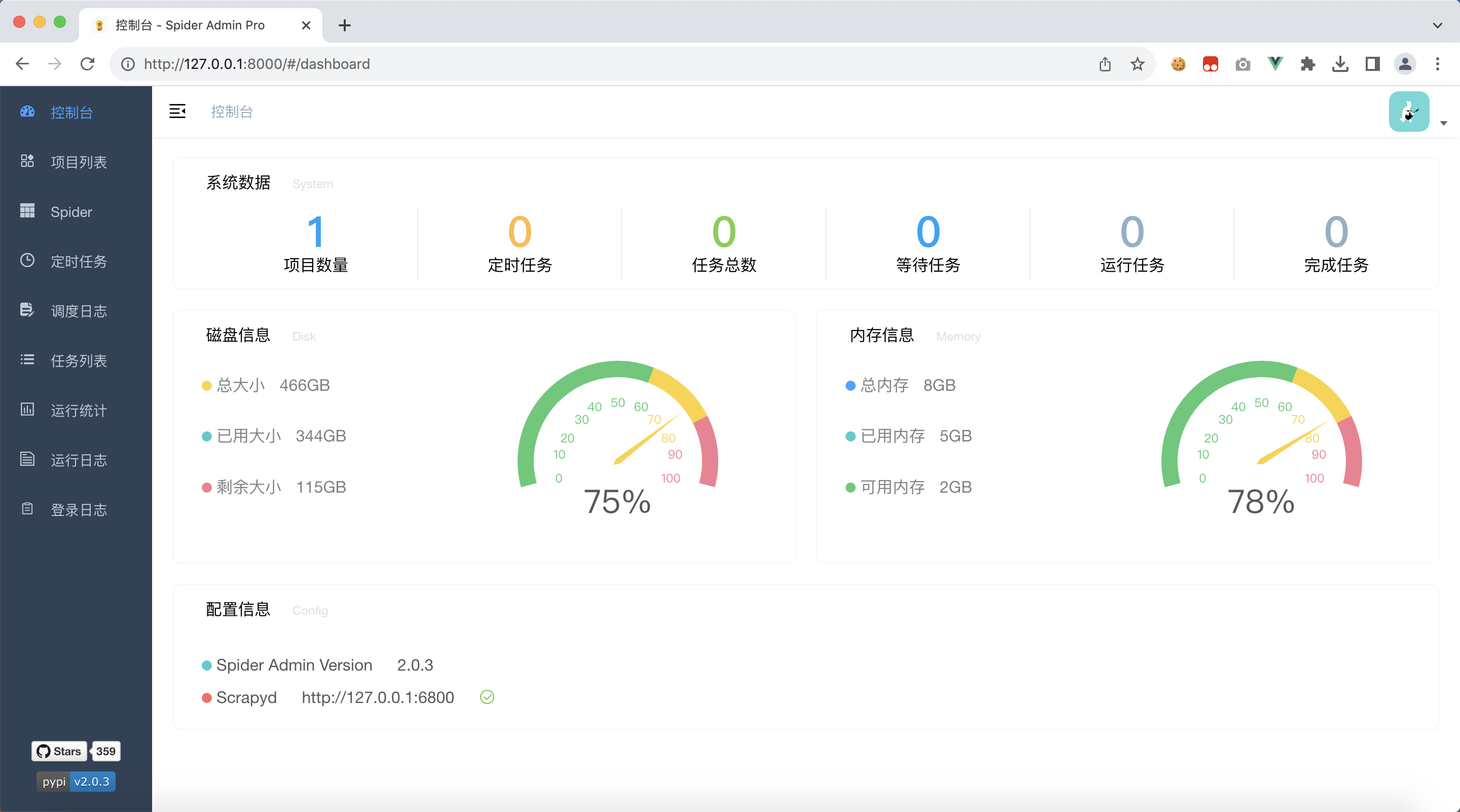Click the cookie extension icon
The height and width of the screenshot is (812, 1460).
(x=1178, y=64)
